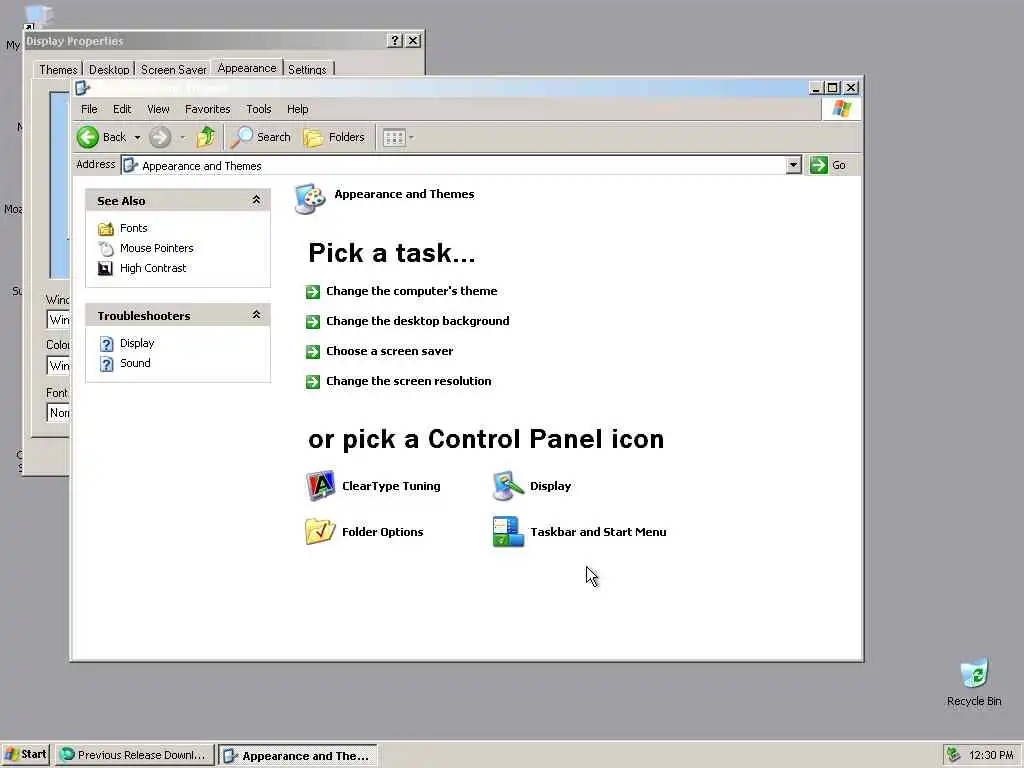Viewport: 1024px width, 768px height.
Task: Open the Start menu
Action: click(x=26, y=754)
